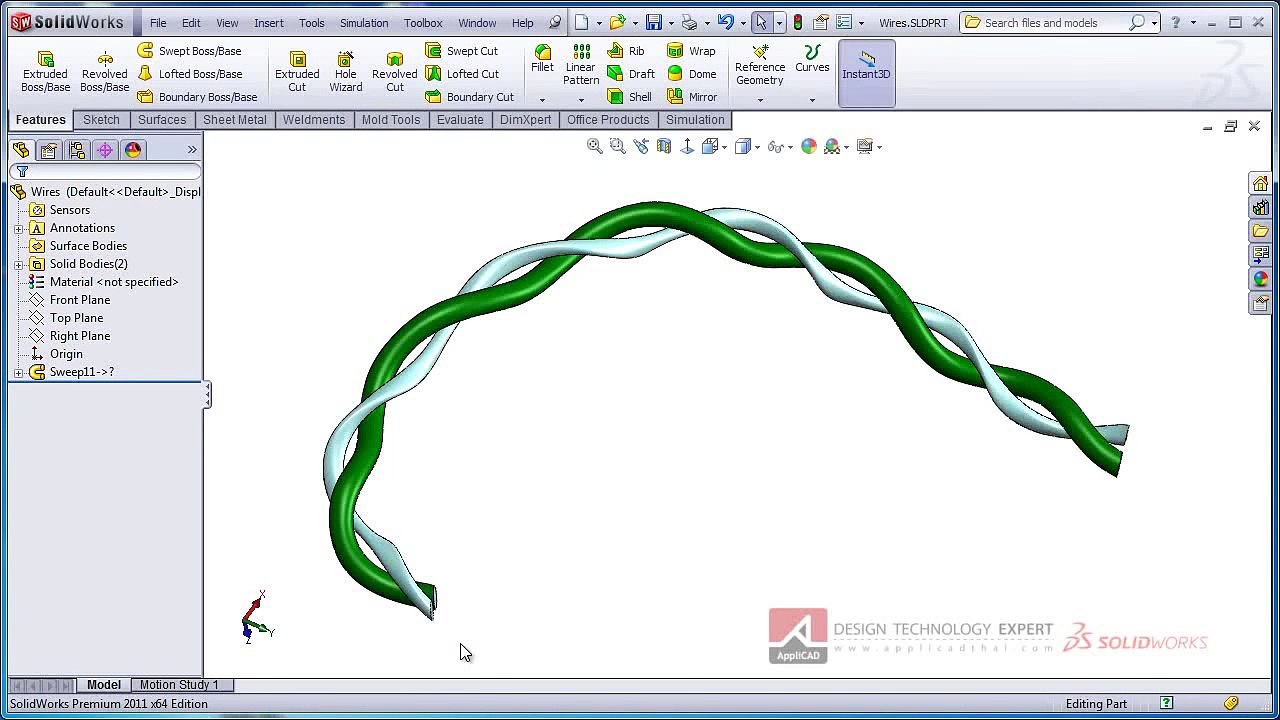The height and width of the screenshot is (720, 1280).
Task: Open the ConfigurationManager tab
Action: 77,150
